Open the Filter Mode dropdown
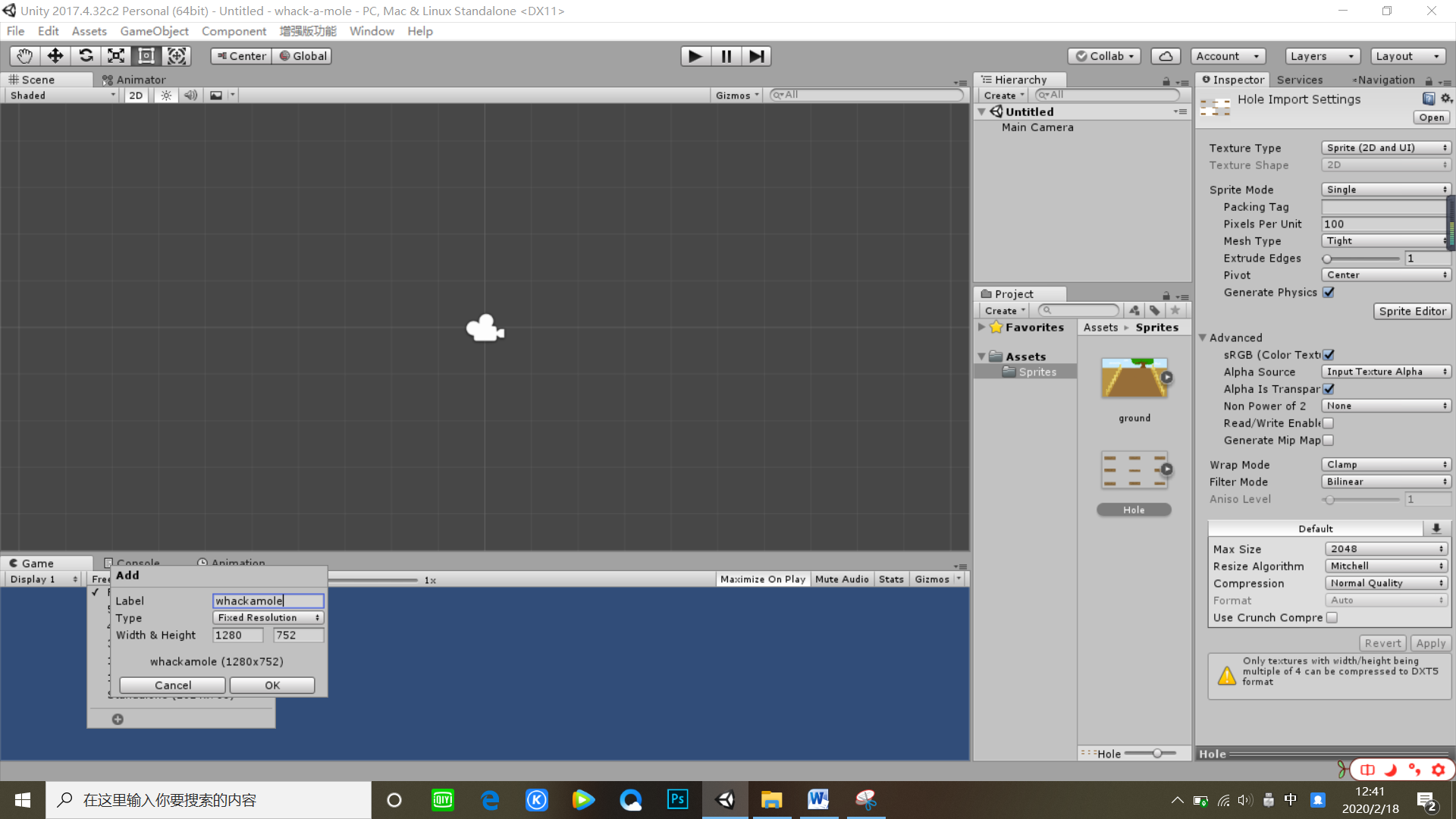The height and width of the screenshot is (819, 1456). 1386,482
